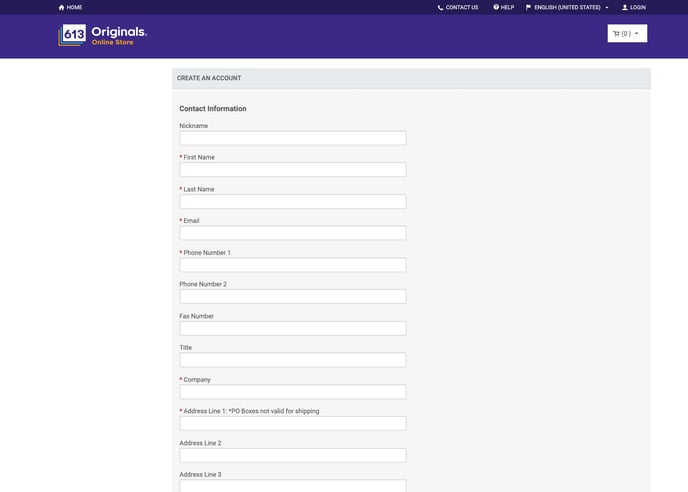Viewport: 688px width, 492px height.
Task: Click the 'Phone Number 1' label
Action: 207,252
